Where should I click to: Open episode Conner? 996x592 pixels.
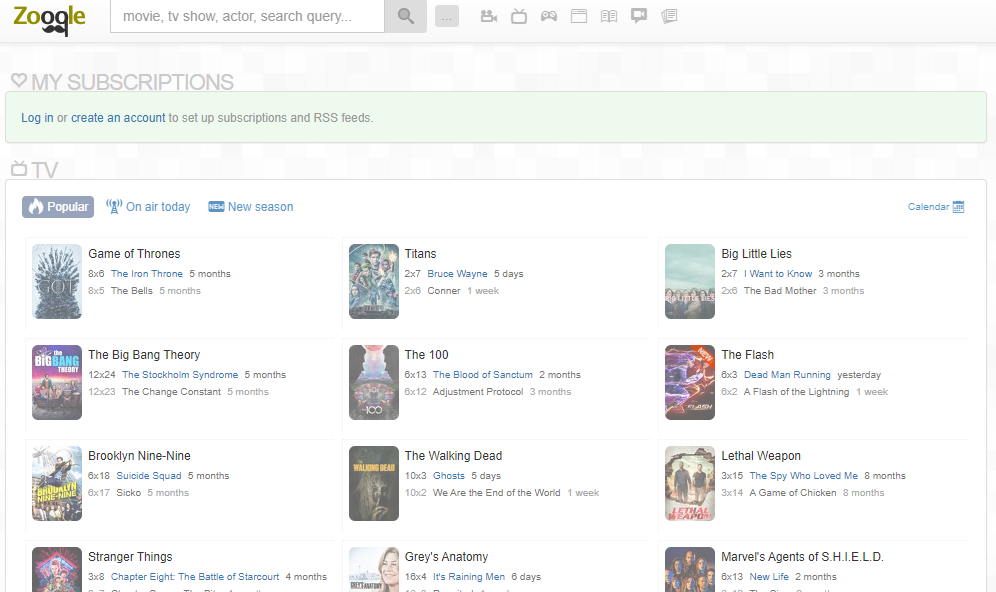(x=443, y=290)
